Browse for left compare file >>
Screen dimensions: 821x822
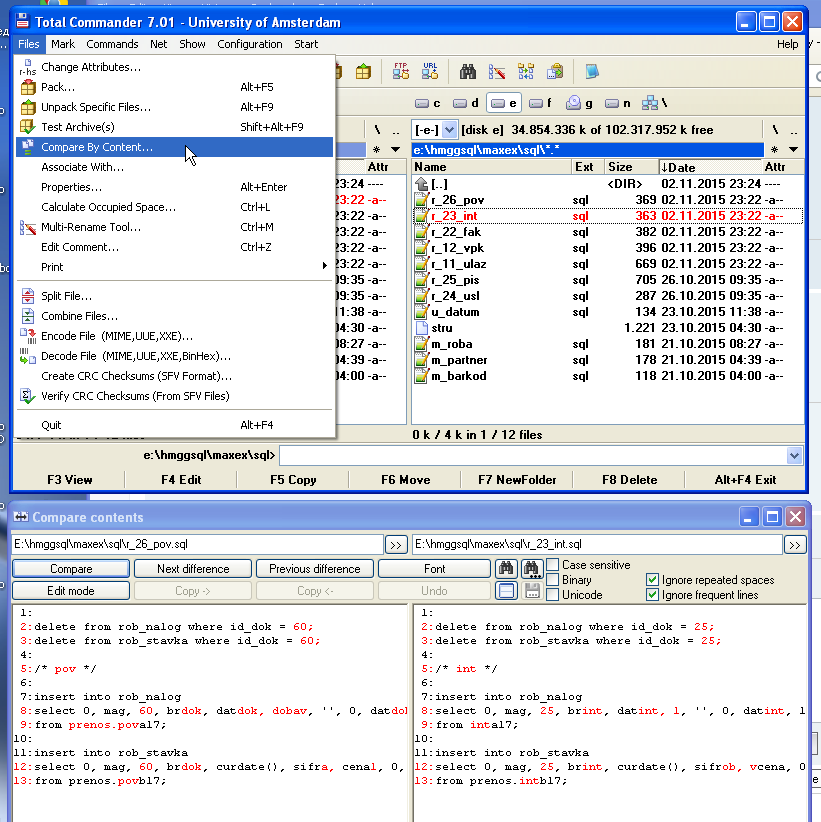pyautogui.click(x=396, y=545)
